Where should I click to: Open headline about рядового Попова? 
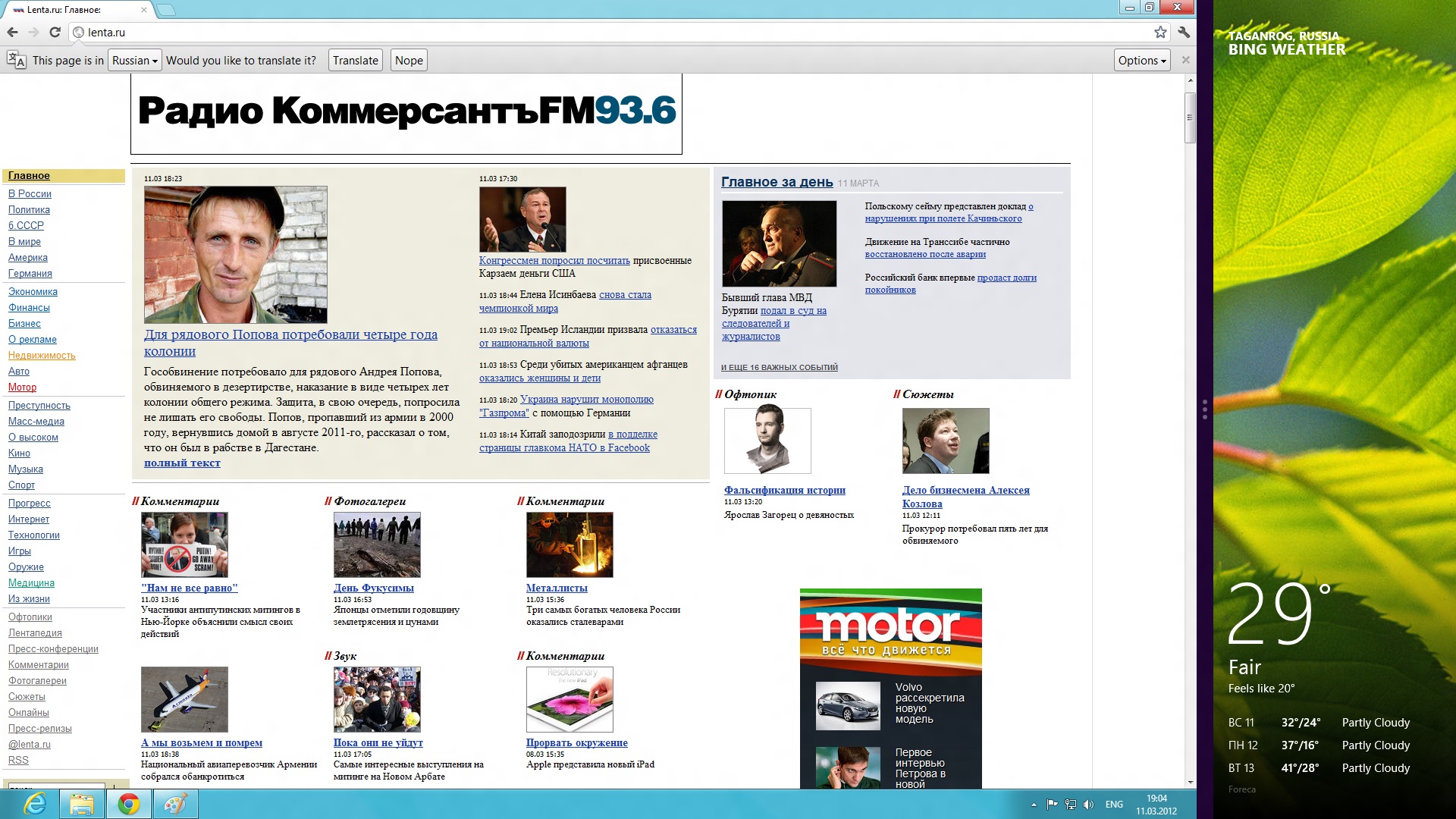pyautogui.click(x=290, y=343)
